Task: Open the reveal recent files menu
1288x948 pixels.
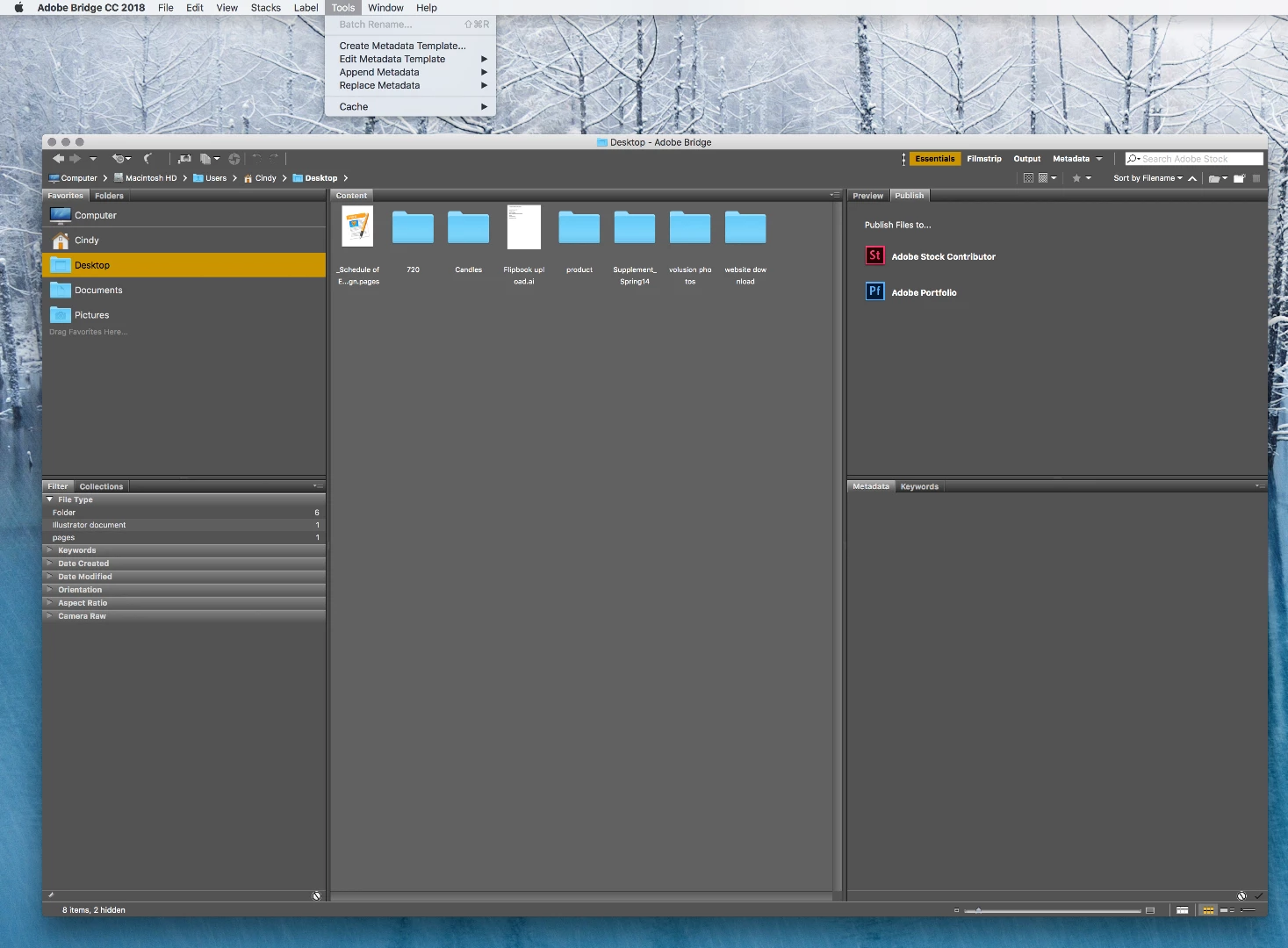Action: (122, 159)
